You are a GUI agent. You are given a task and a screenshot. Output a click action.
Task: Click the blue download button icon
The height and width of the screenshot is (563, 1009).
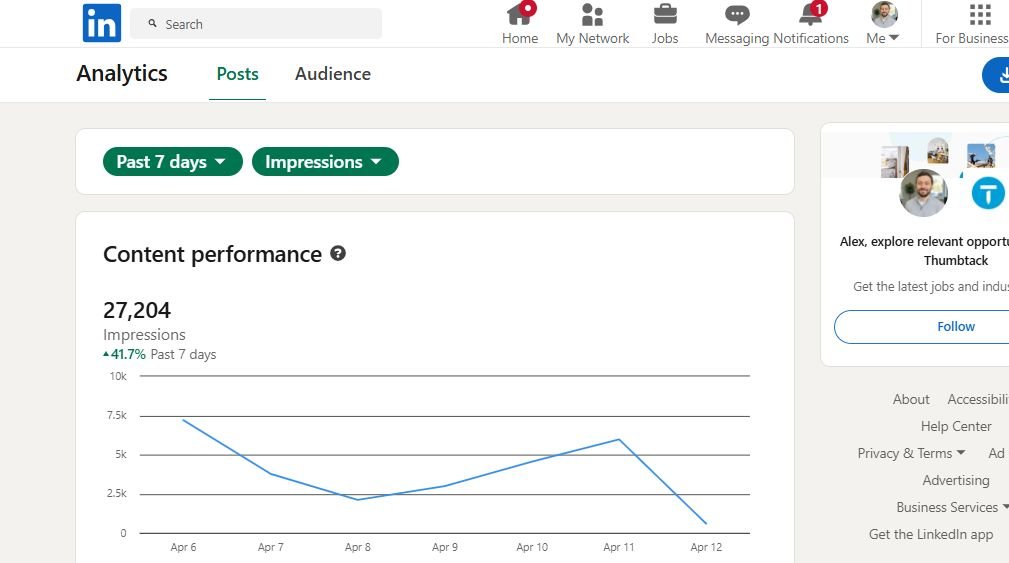(x=998, y=75)
